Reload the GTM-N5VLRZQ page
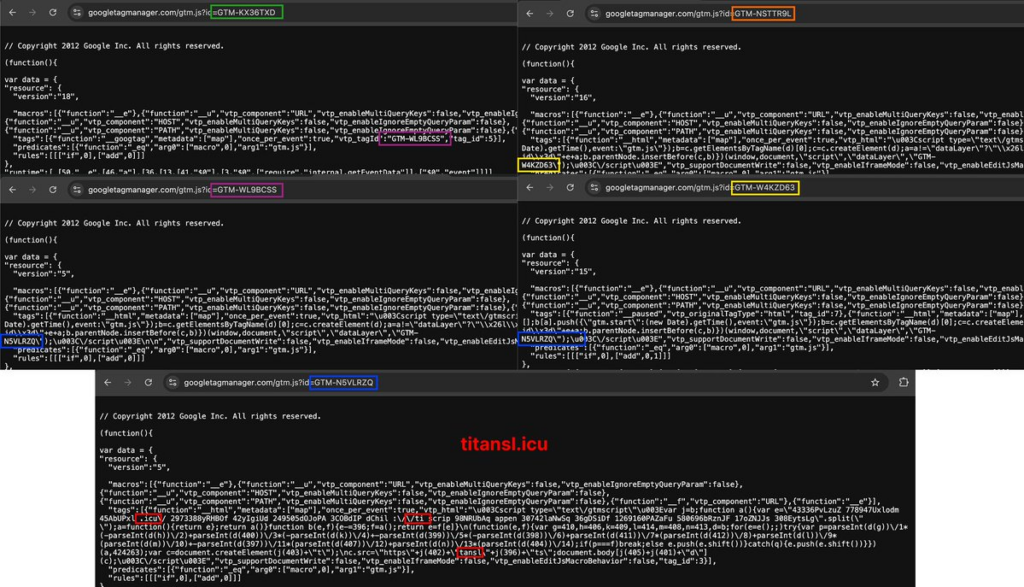1024x587 pixels. pos(150,383)
